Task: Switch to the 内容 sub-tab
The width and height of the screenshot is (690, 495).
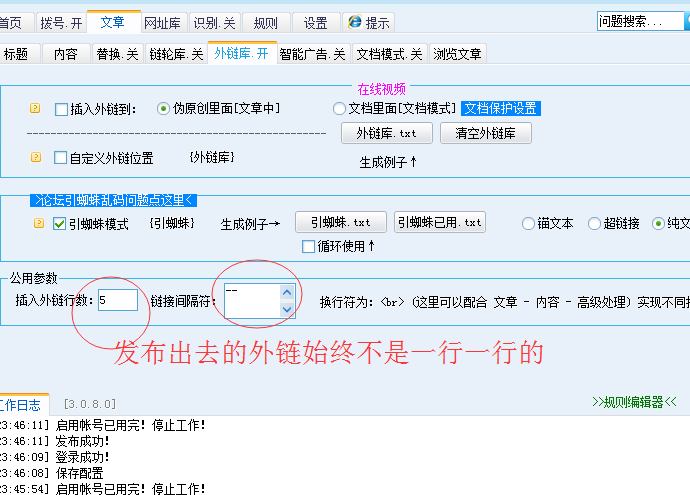Action: 66,54
